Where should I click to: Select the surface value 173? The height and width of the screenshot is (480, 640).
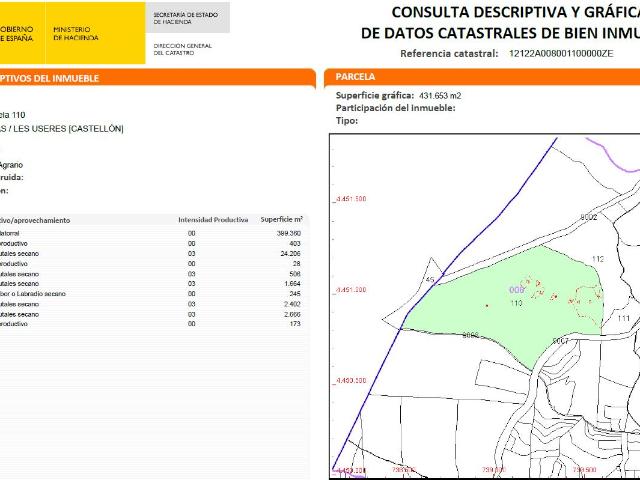click(295, 324)
